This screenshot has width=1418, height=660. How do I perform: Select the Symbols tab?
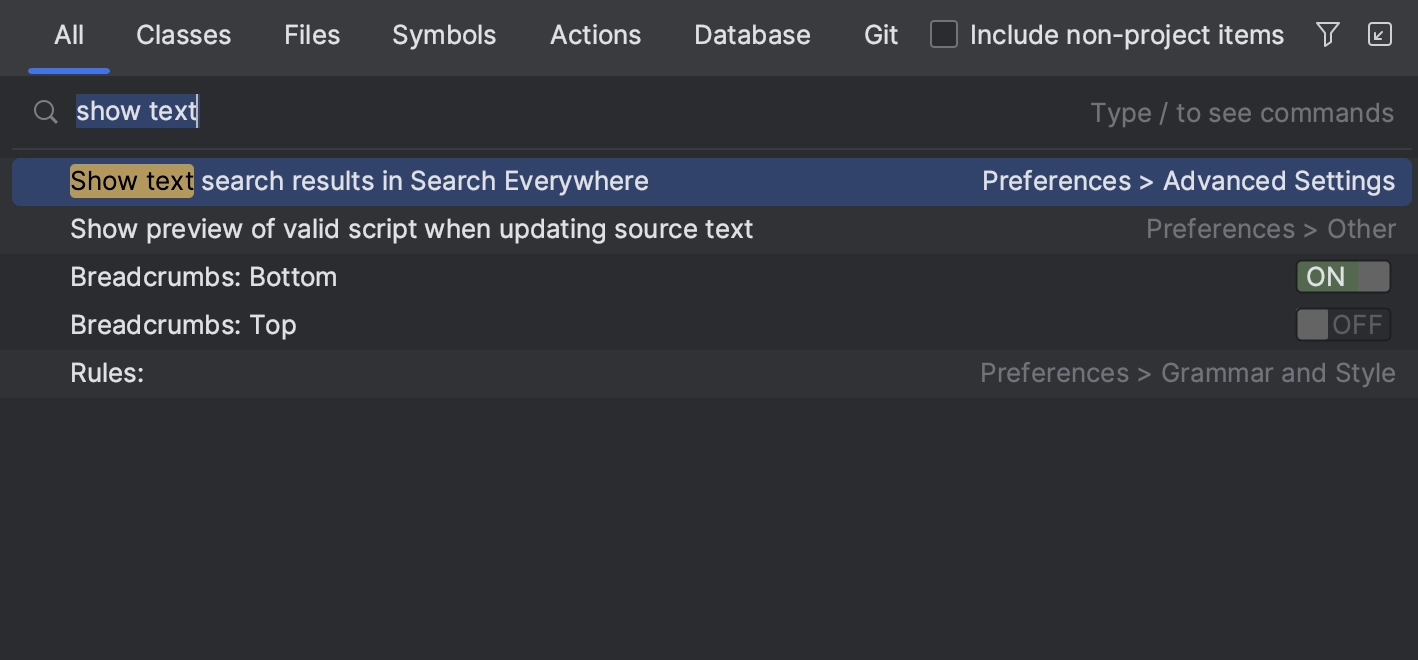(444, 36)
